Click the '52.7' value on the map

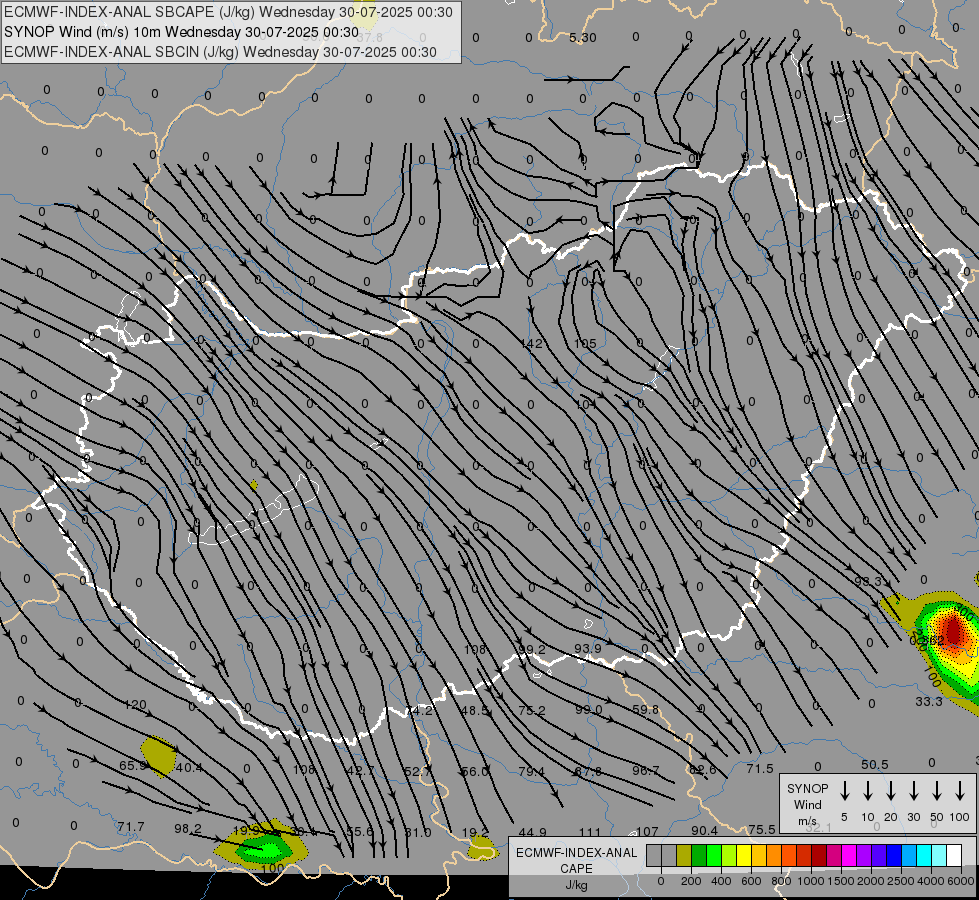417,771
